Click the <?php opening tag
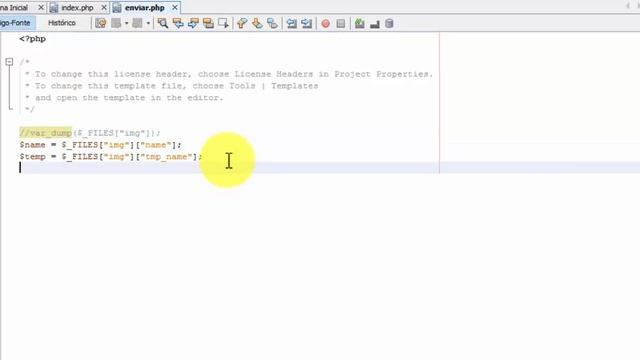The width and height of the screenshot is (640, 360). click(33, 39)
